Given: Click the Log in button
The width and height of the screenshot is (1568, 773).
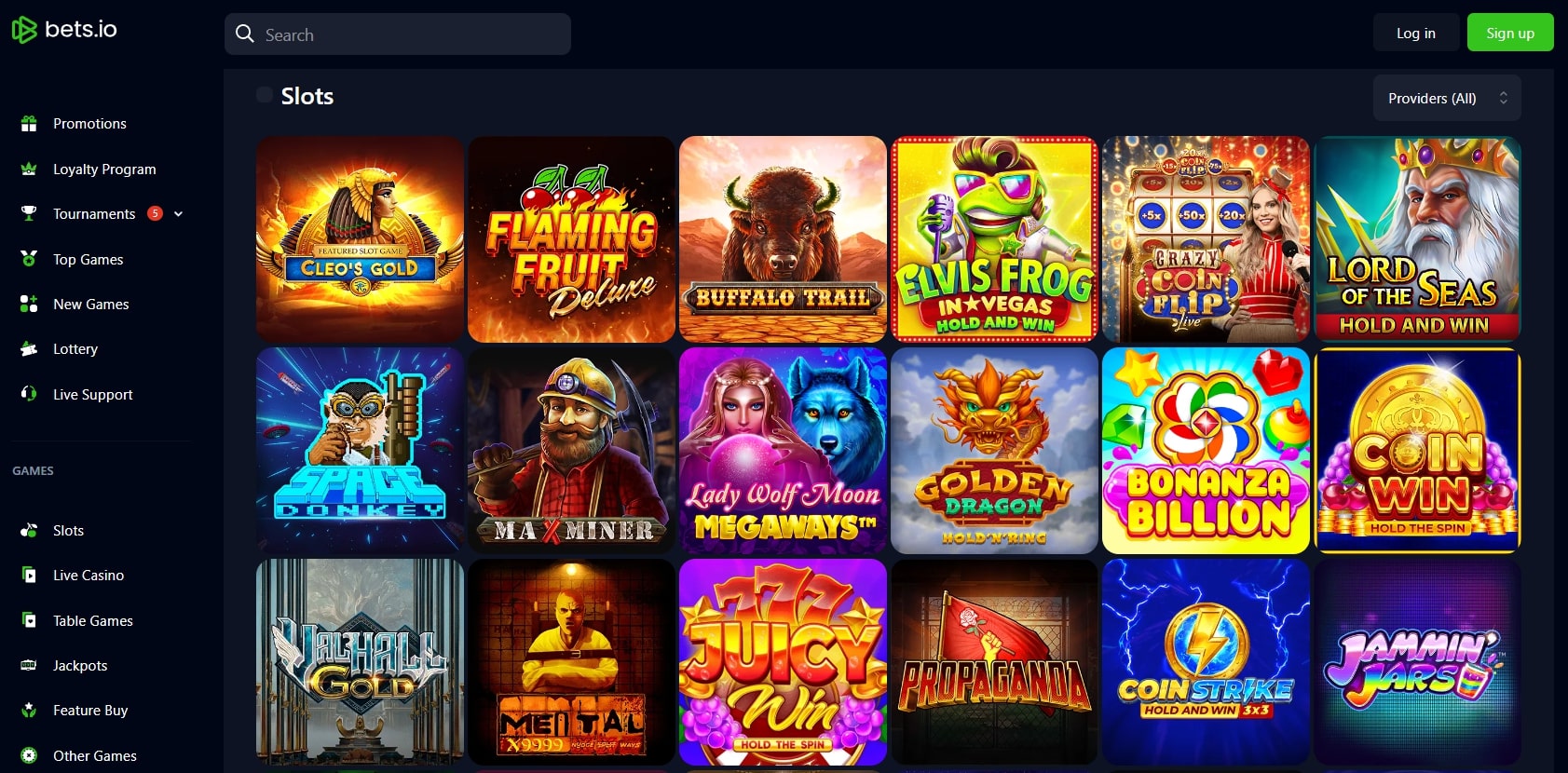Looking at the screenshot, I should click(1416, 33).
